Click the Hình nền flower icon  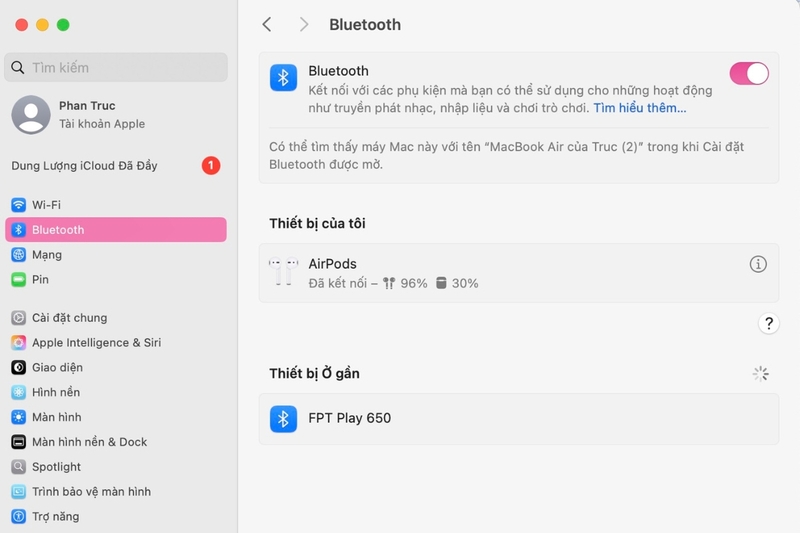coord(19,392)
